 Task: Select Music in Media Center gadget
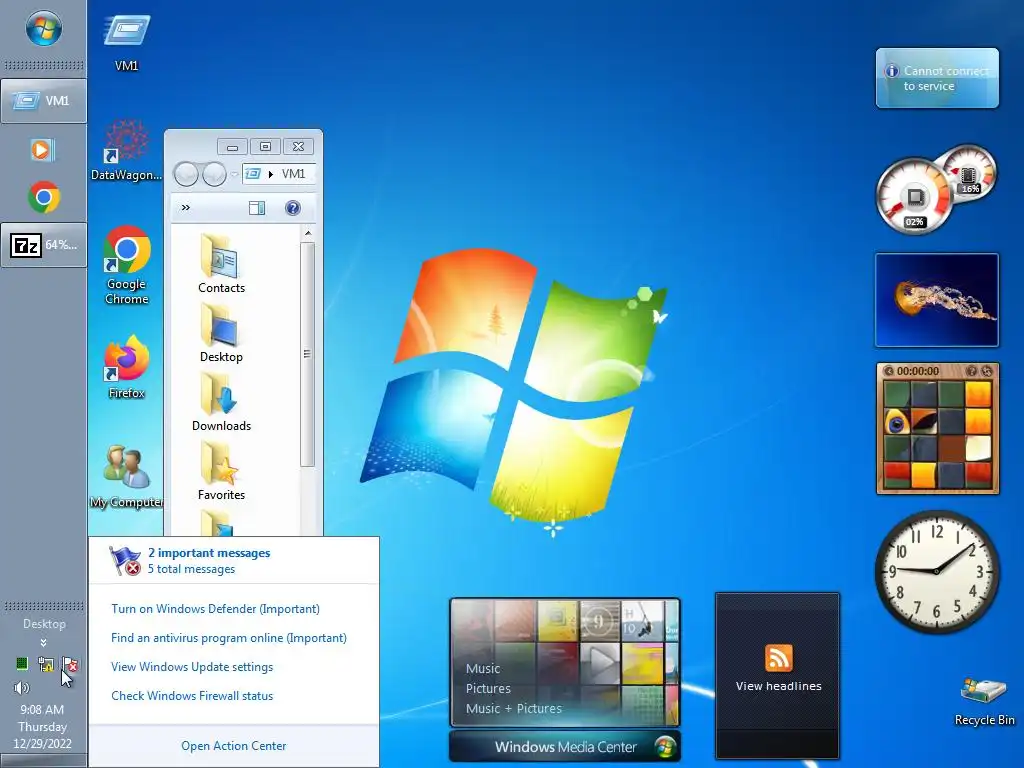(x=483, y=669)
